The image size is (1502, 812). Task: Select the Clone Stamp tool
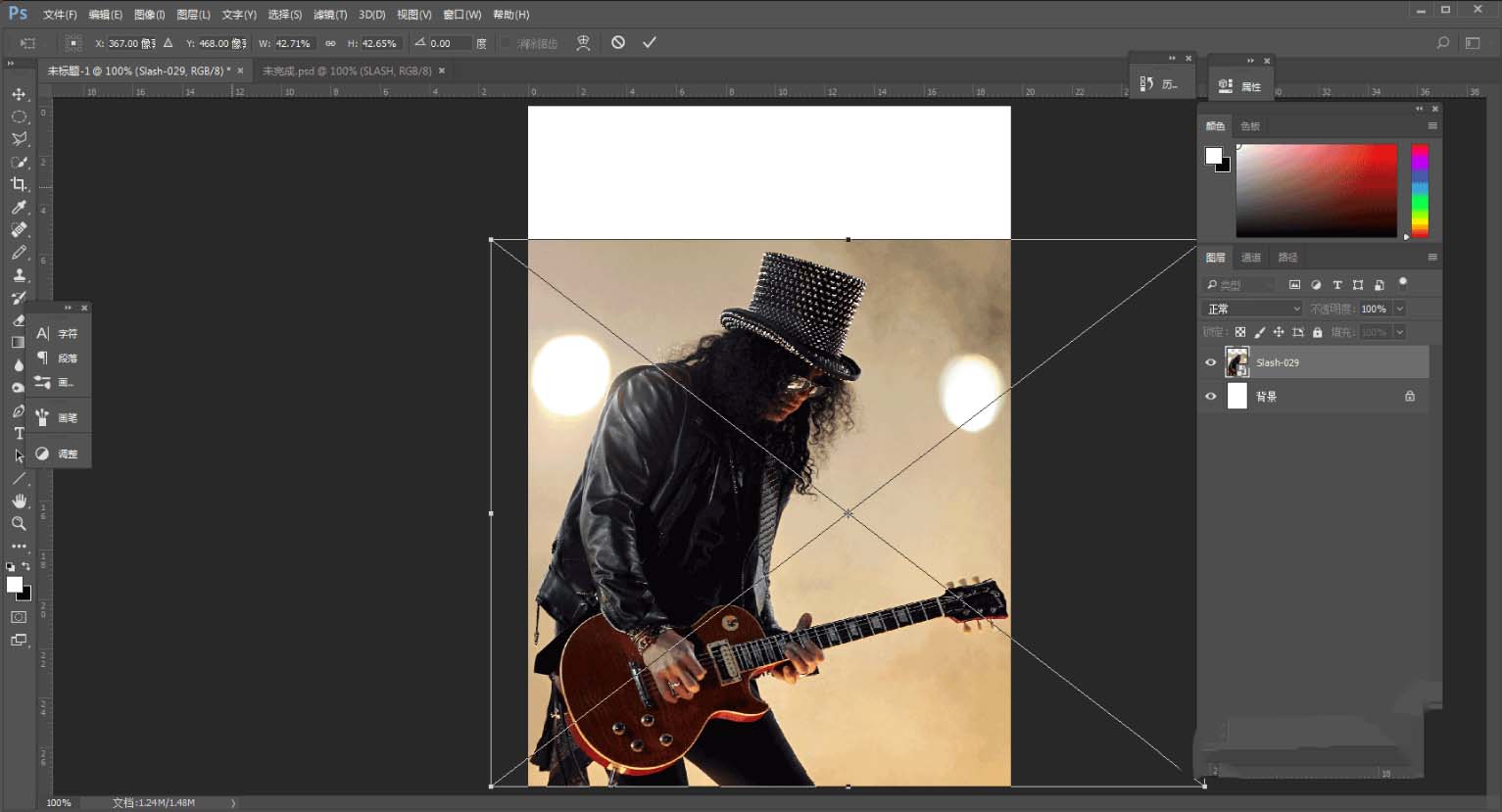(x=19, y=274)
